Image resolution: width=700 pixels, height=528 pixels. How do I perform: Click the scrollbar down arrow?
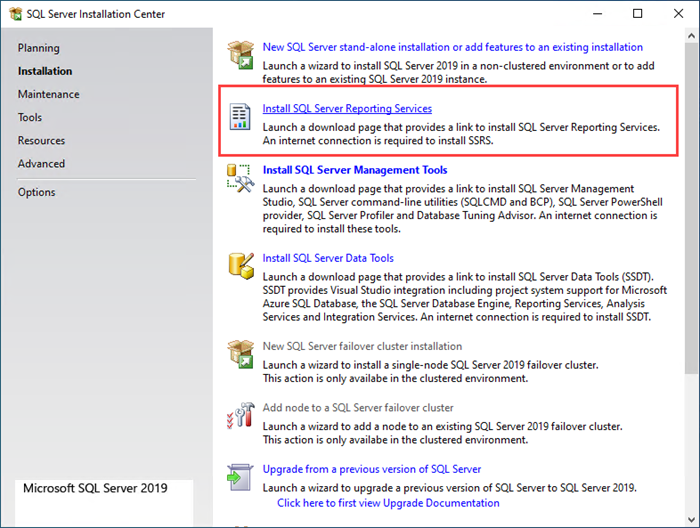point(692,520)
